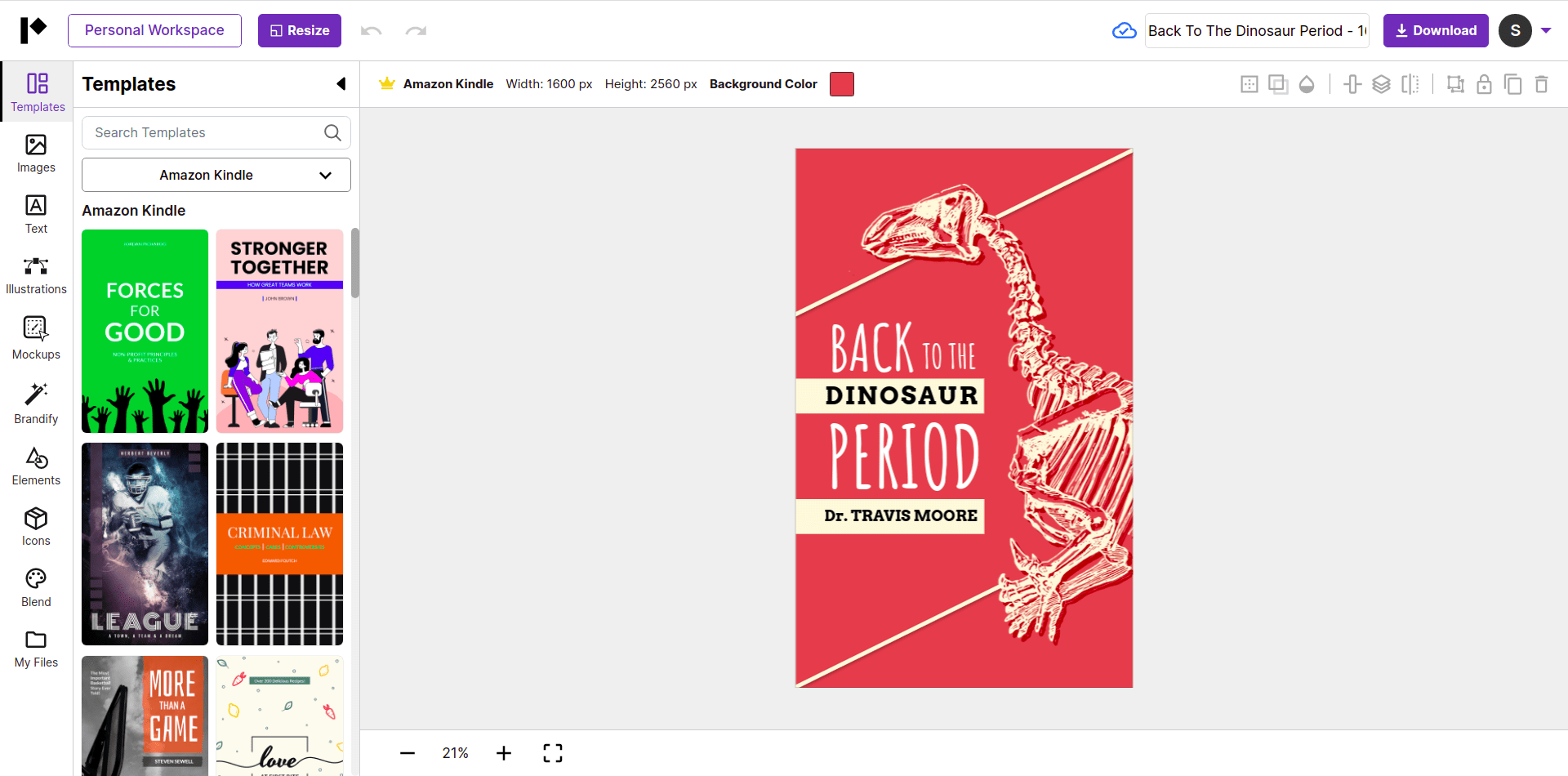Click the crop transform icon
Screen dimensions: 1568x776
pyautogui.click(x=1455, y=84)
